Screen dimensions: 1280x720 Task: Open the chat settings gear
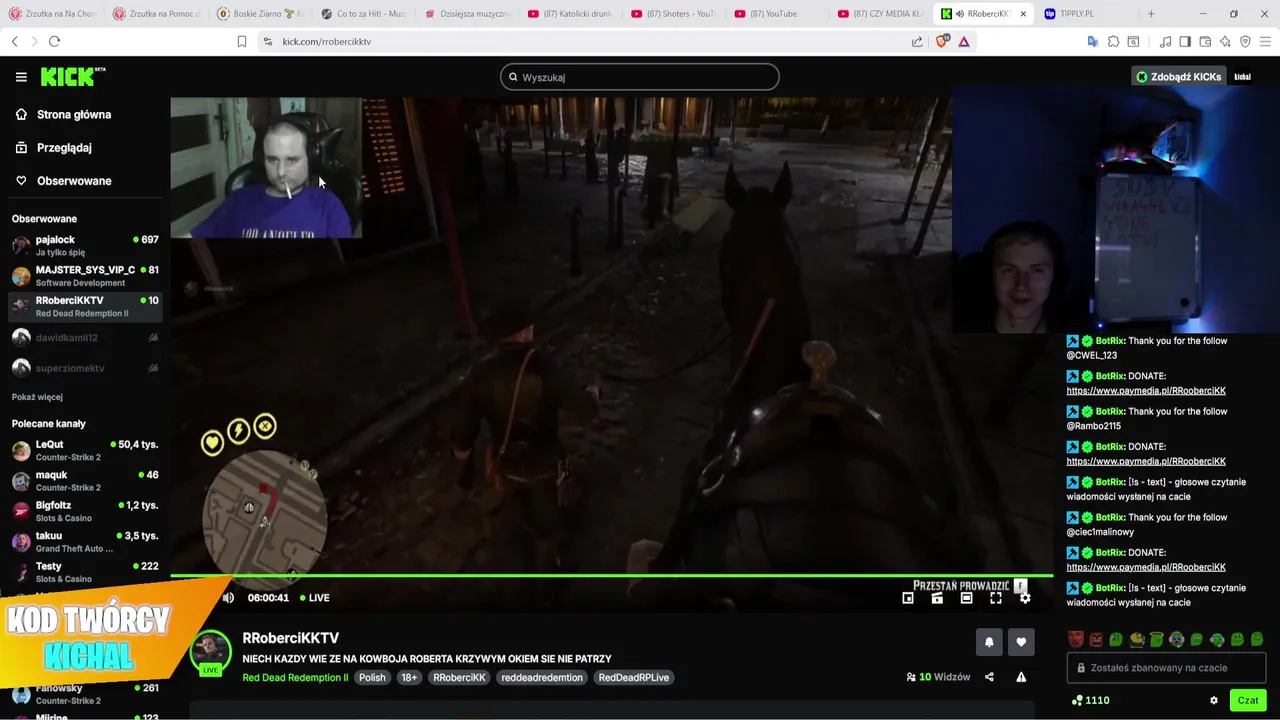pos(1214,701)
